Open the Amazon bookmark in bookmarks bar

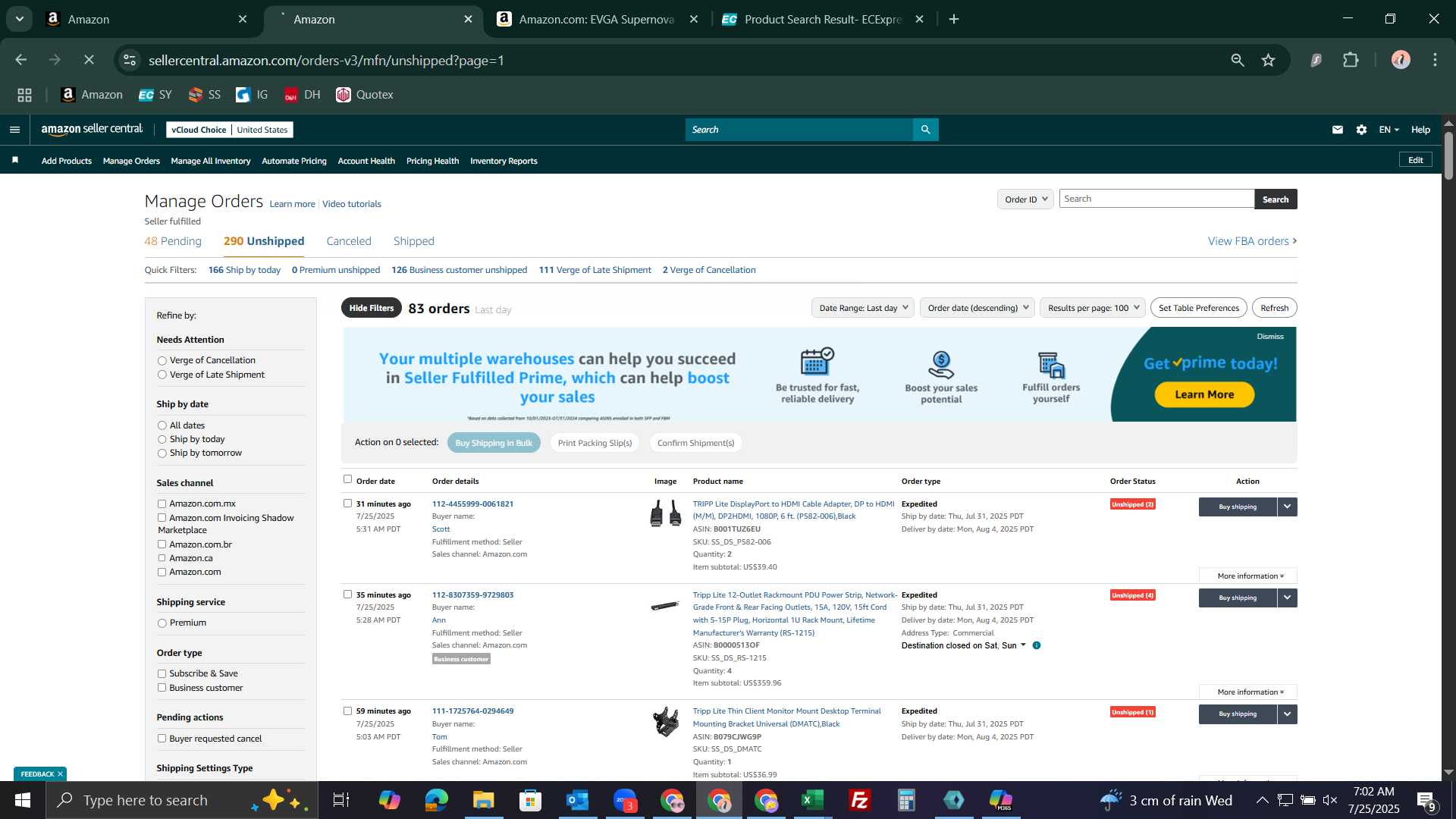point(92,95)
